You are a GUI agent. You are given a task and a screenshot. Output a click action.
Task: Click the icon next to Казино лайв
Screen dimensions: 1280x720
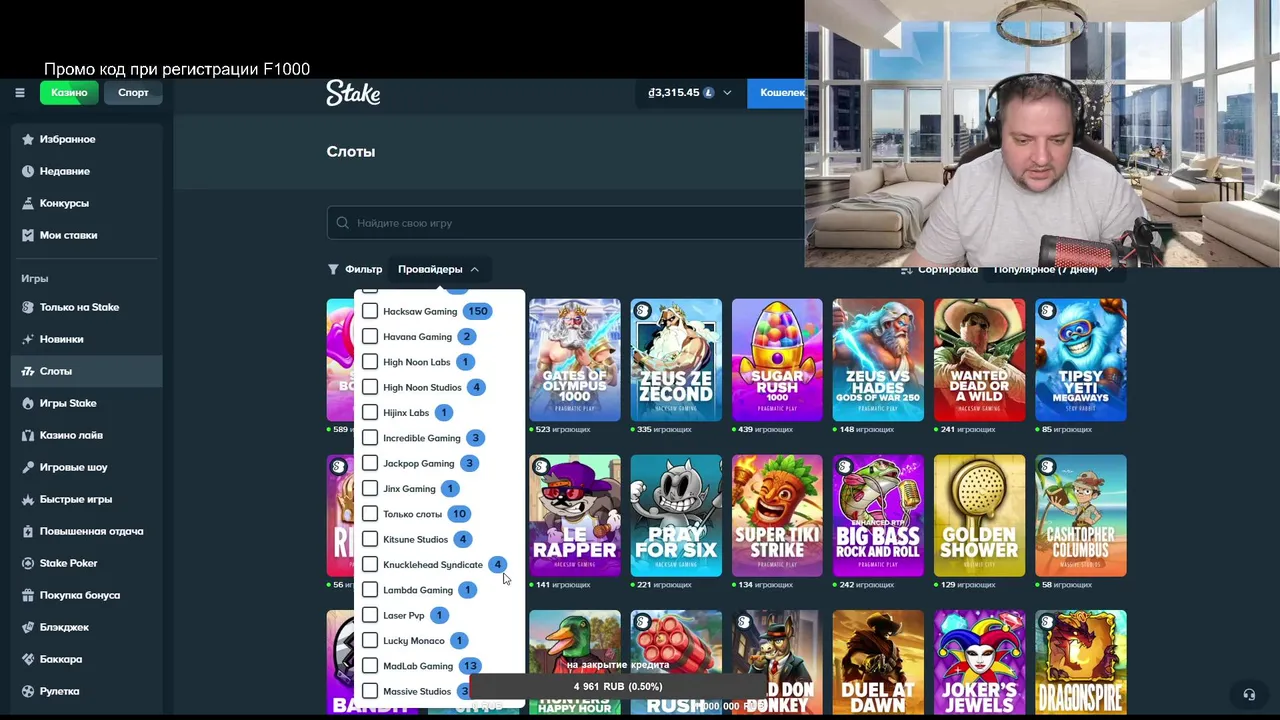coord(28,435)
